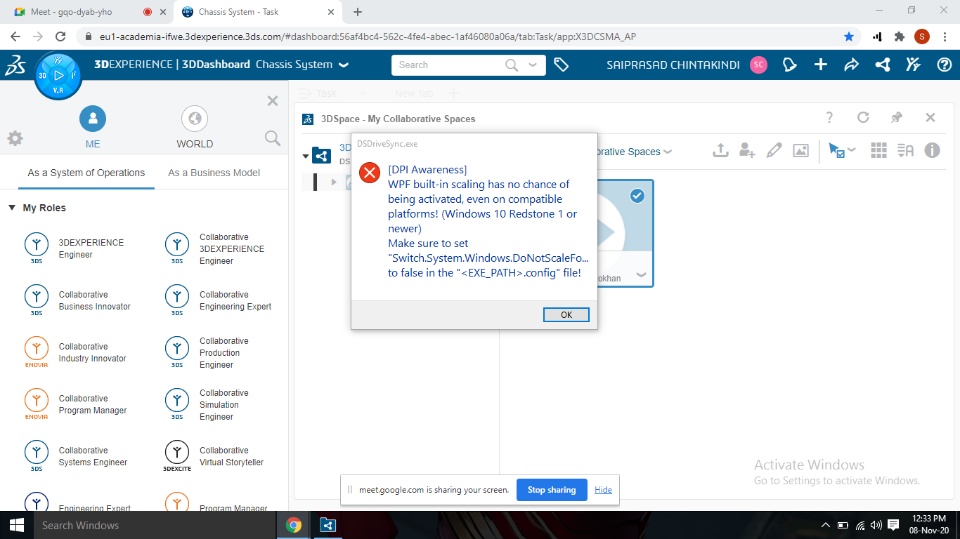The width and height of the screenshot is (960, 539).
Task: Click the Share arrow icon in top bar
Action: pos(852,64)
